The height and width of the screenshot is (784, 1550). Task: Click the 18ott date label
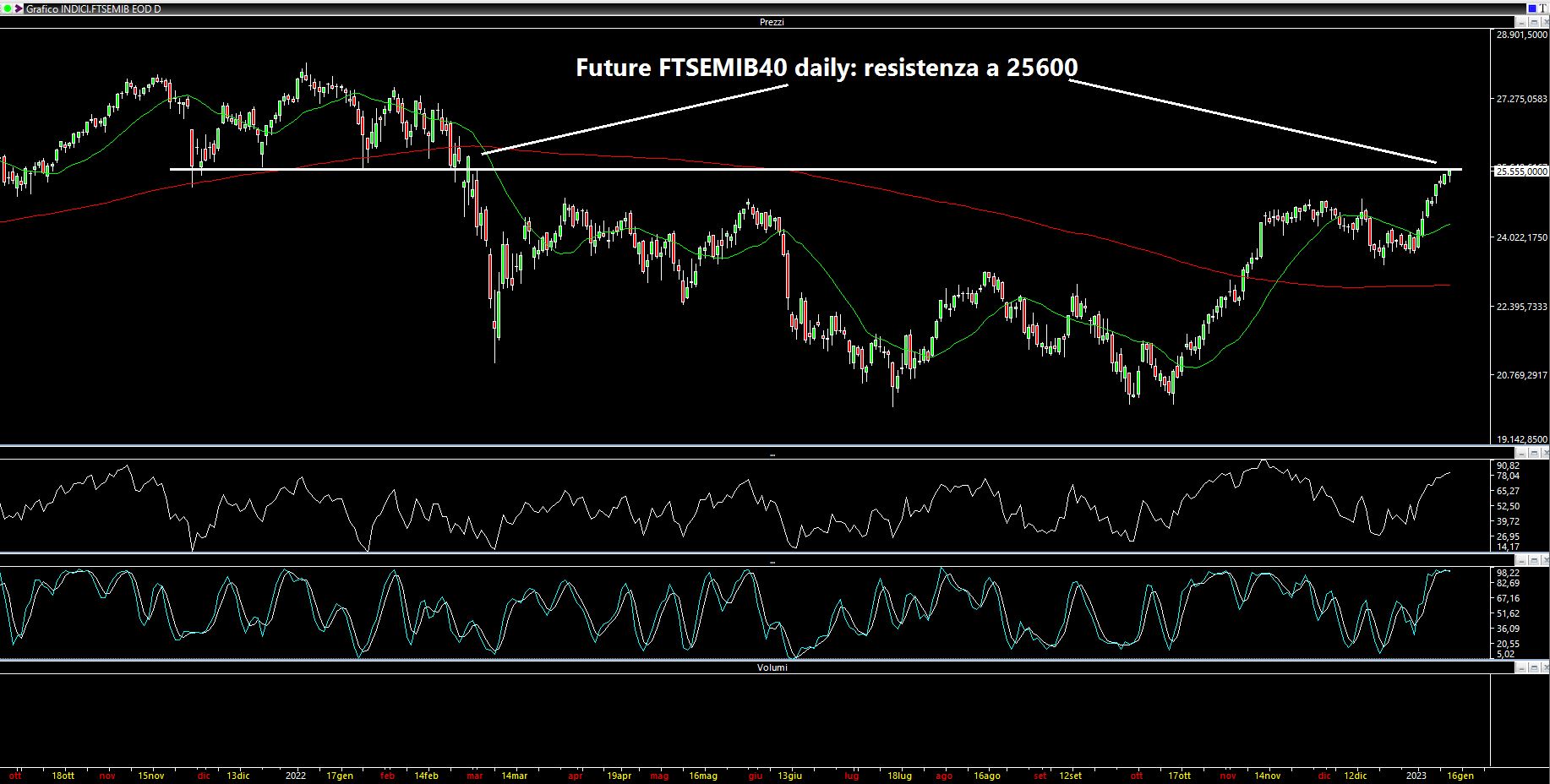63,776
